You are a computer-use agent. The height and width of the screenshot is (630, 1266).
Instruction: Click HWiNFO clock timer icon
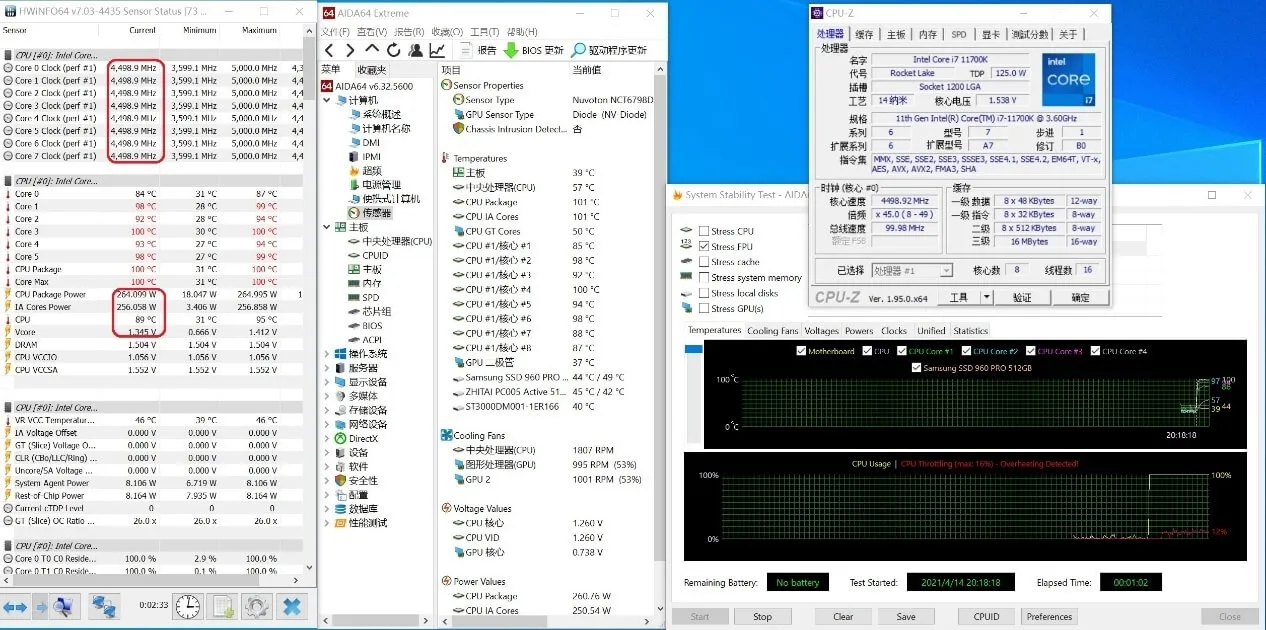click(187, 606)
